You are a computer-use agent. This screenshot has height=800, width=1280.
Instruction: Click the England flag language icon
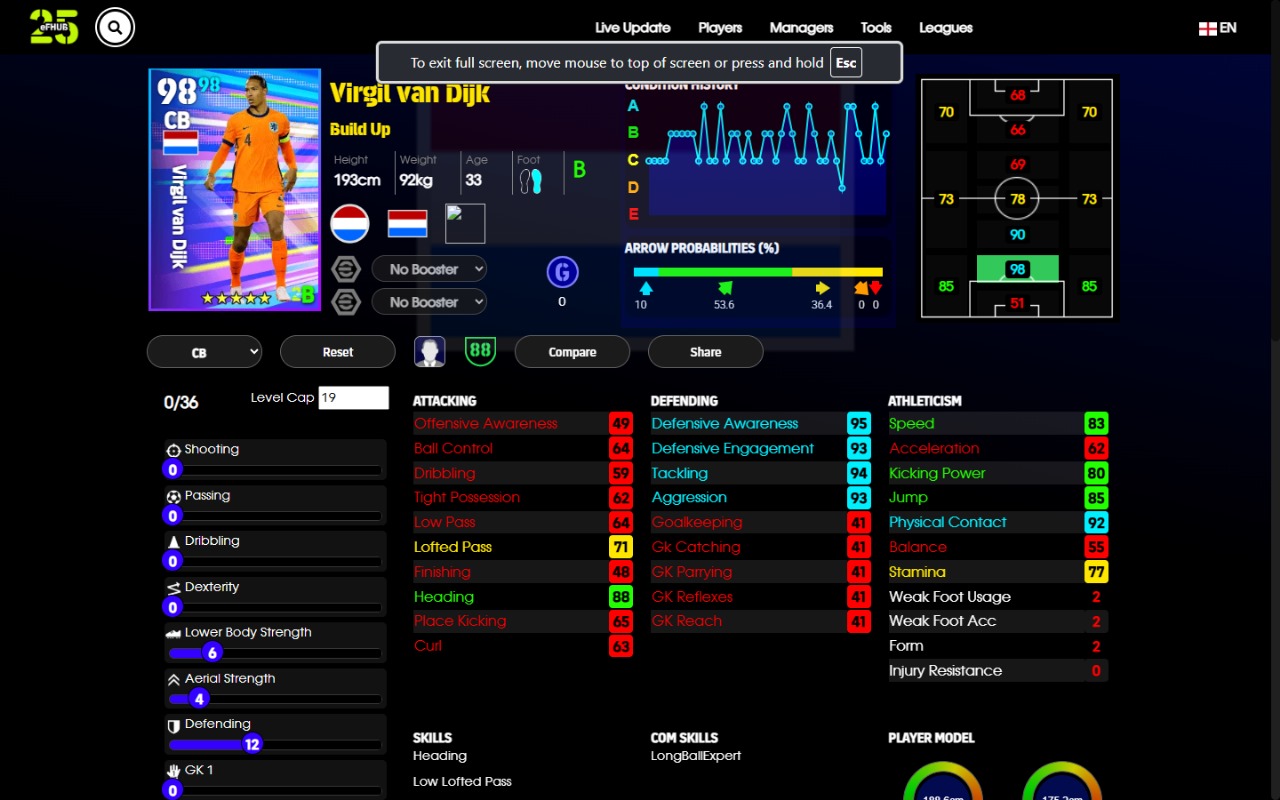[1208, 28]
